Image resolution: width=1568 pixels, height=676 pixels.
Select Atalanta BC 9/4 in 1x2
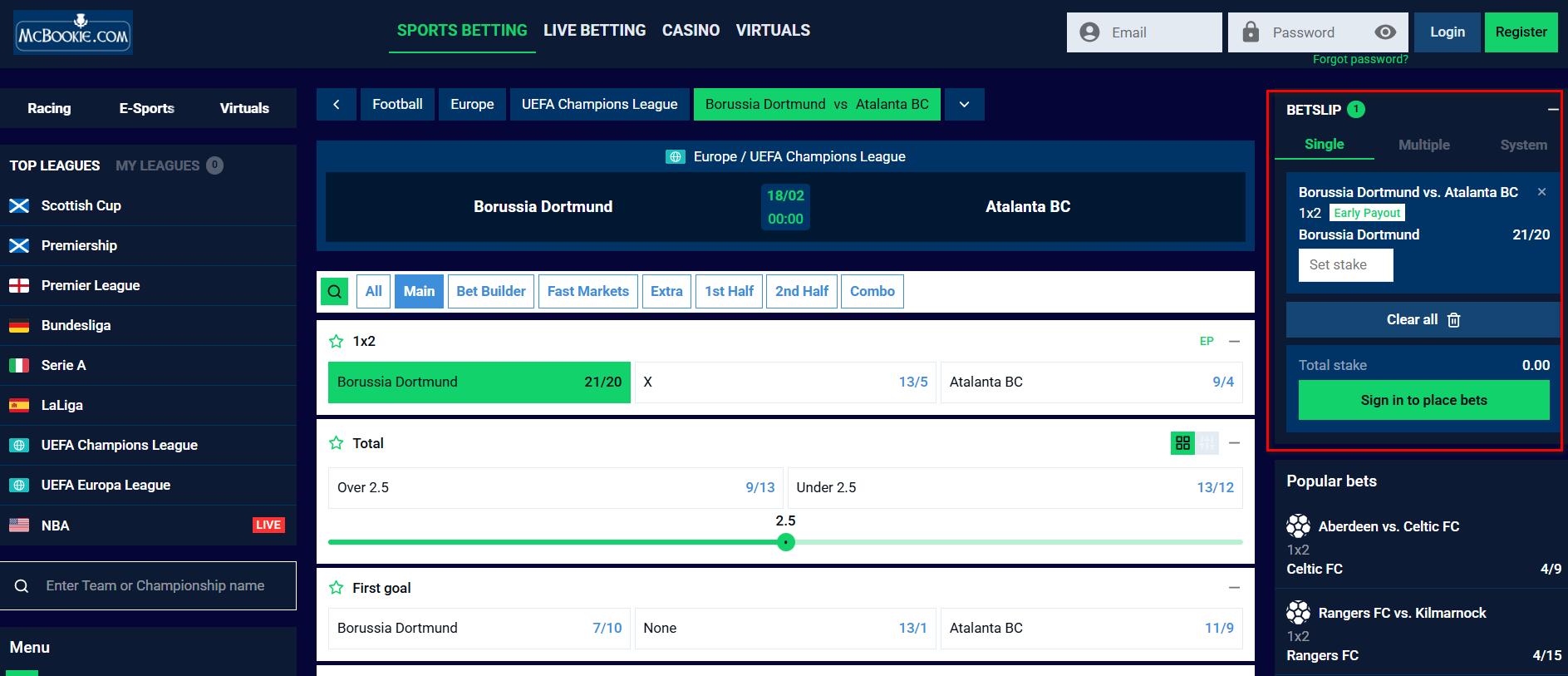(1091, 382)
